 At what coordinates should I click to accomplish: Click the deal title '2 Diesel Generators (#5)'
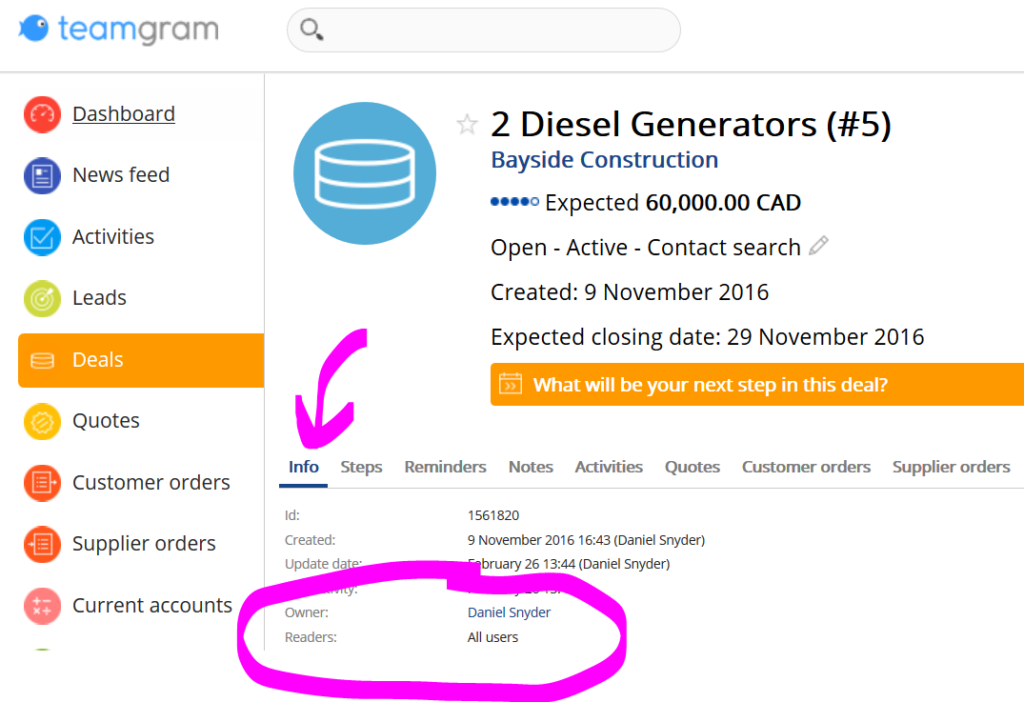[x=691, y=124]
